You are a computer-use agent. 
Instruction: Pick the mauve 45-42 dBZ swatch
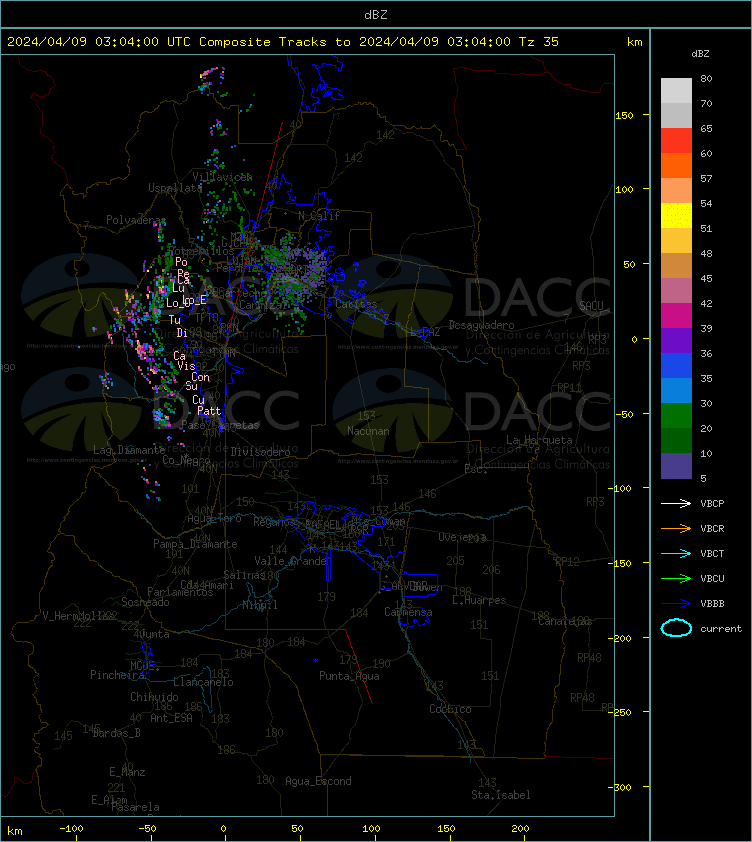coord(676,291)
